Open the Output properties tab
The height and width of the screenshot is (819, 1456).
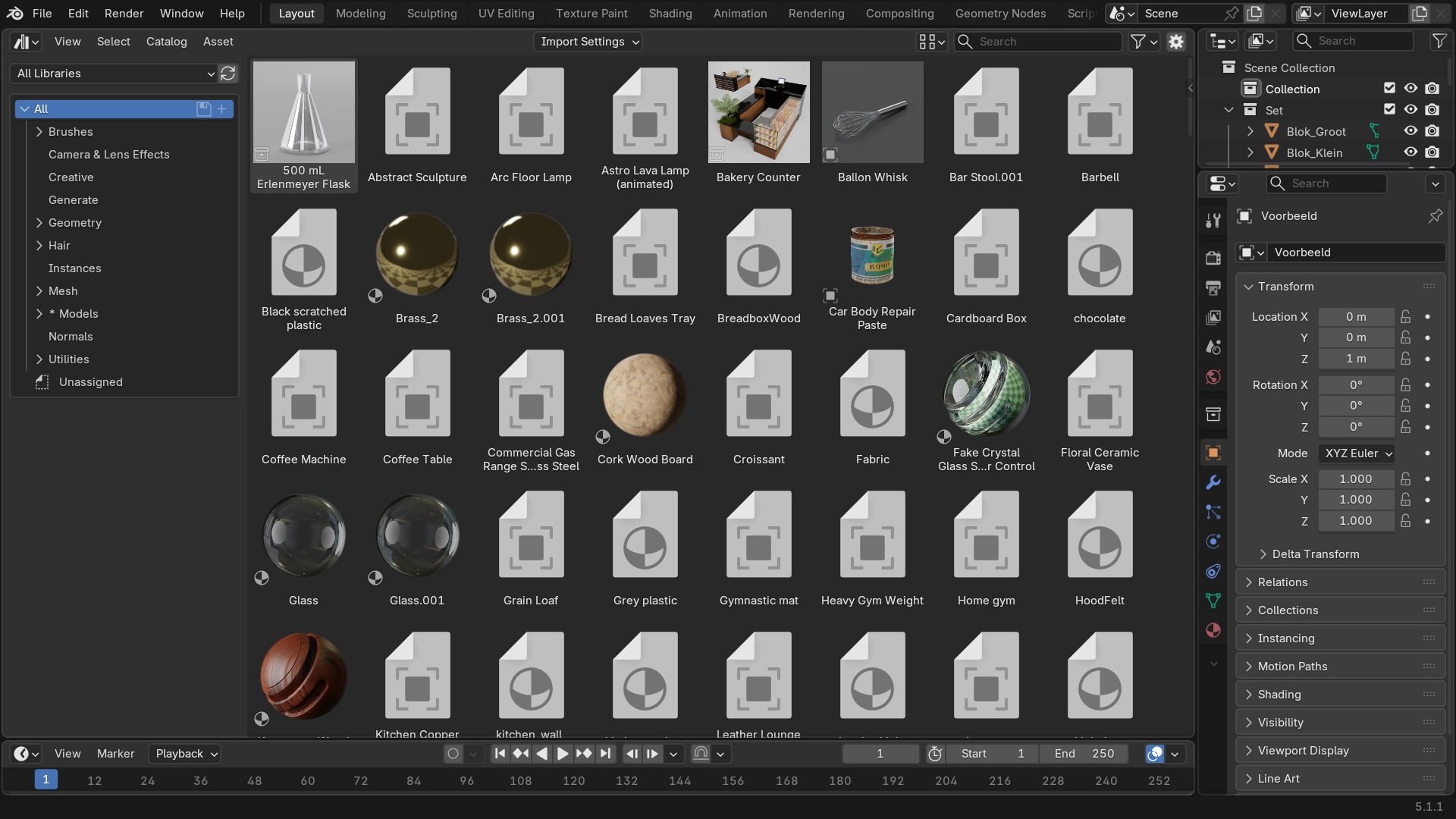click(1213, 287)
